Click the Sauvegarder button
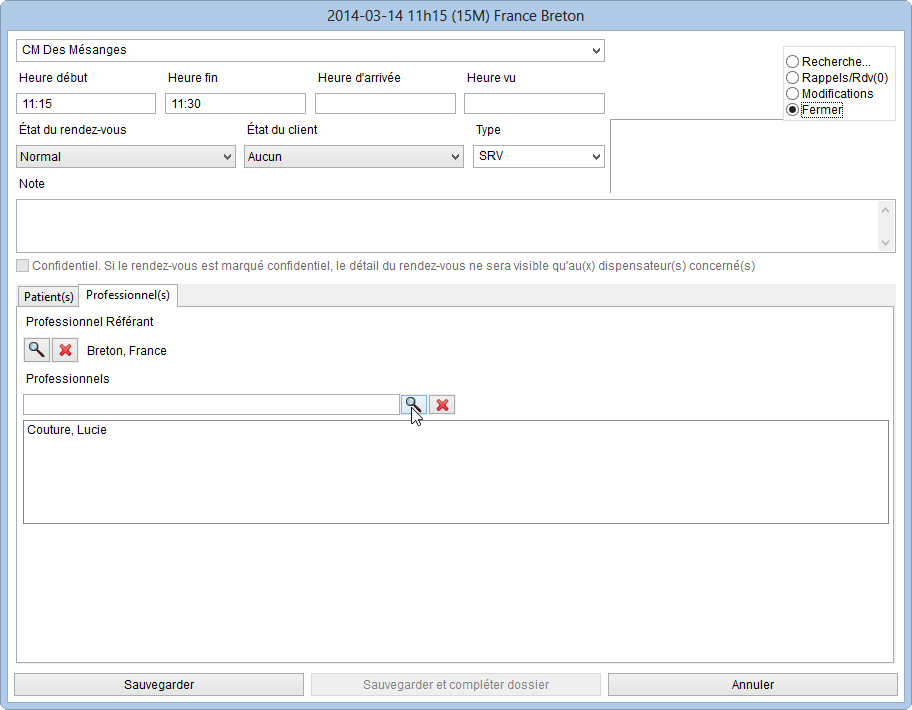Image resolution: width=912 pixels, height=710 pixels. (x=159, y=685)
